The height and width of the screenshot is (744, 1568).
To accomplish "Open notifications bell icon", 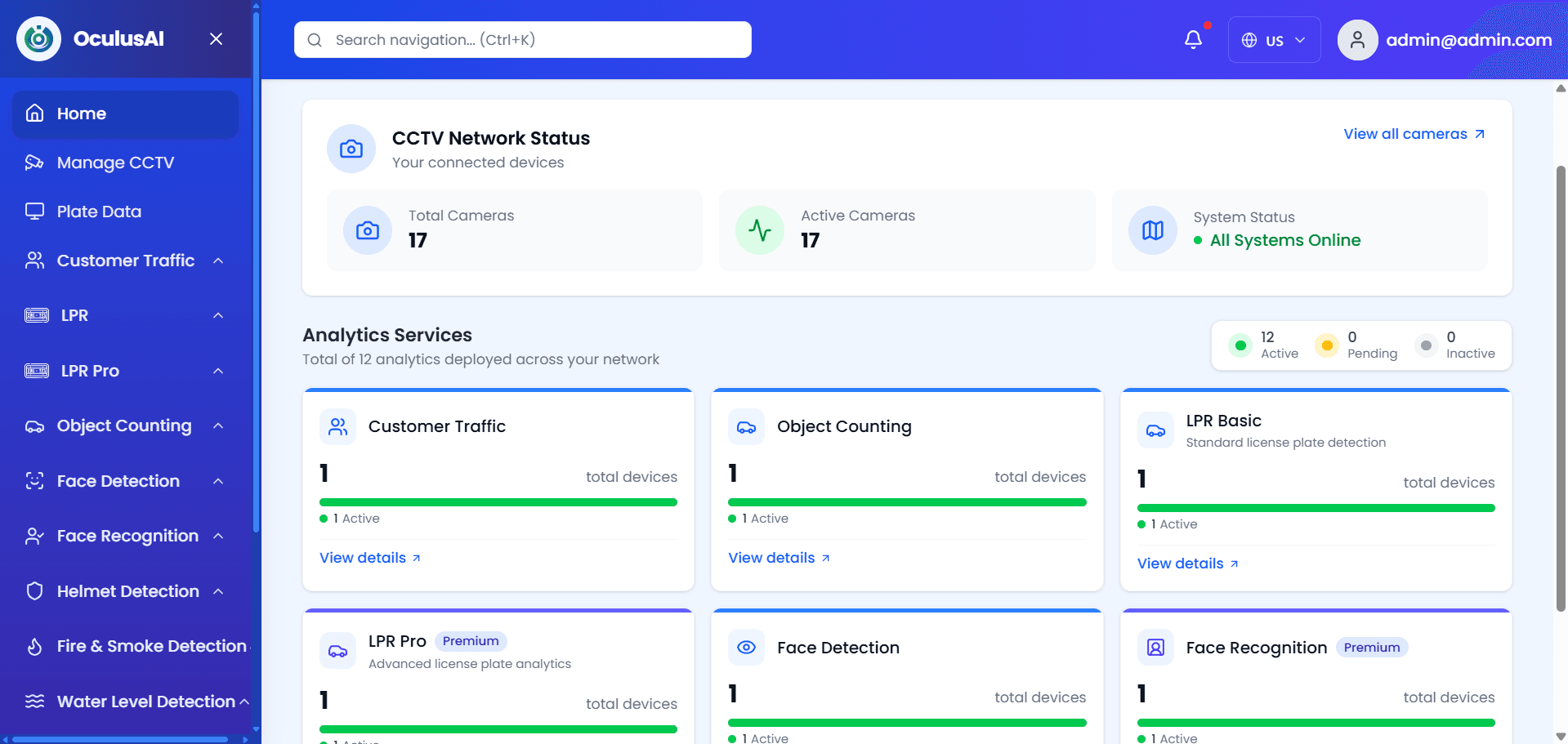I will (1193, 39).
